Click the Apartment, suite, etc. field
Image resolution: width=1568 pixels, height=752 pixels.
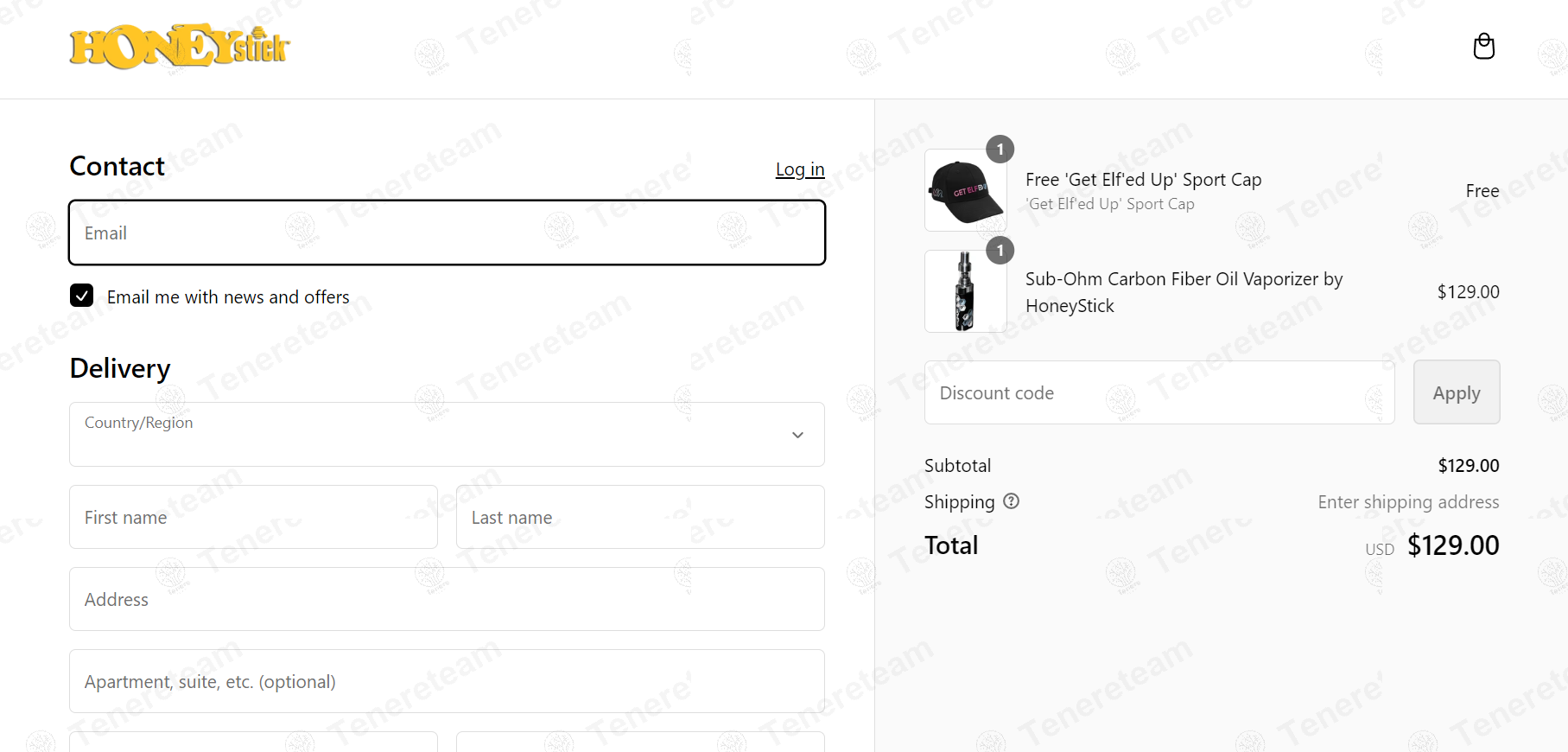pos(447,681)
